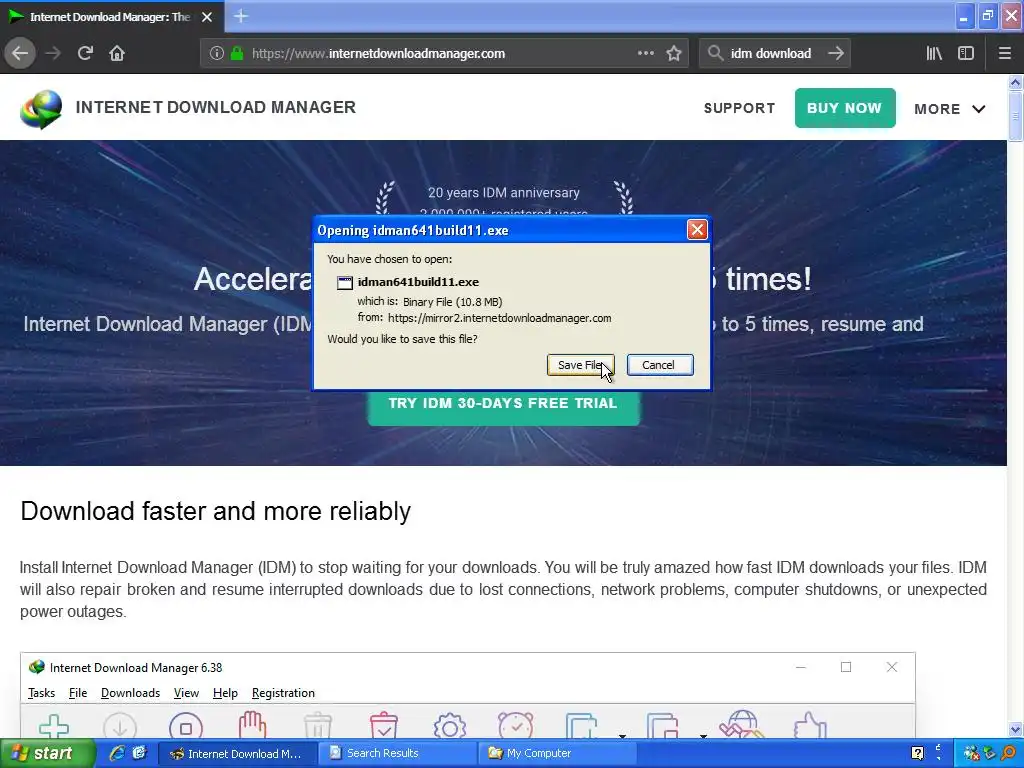This screenshot has height=768, width=1024.
Task: Reload the page with the refresh icon
Action: (85, 54)
